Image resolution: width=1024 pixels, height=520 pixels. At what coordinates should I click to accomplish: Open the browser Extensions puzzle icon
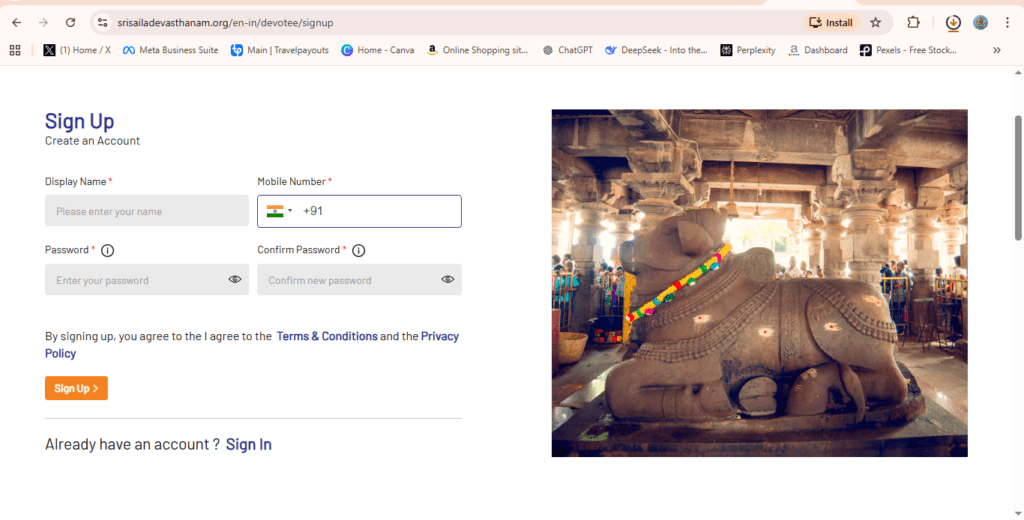913,22
